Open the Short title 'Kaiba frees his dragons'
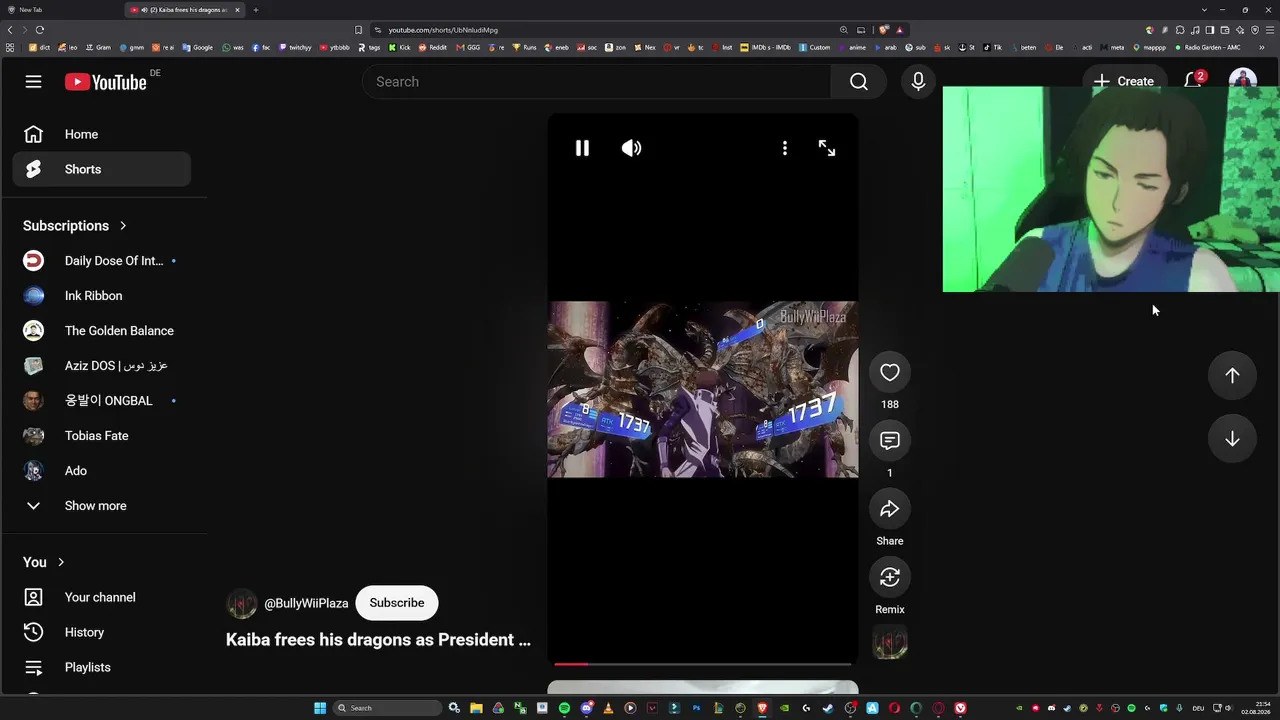Image resolution: width=1280 pixels, height=720 pixels. click(378, 640)
